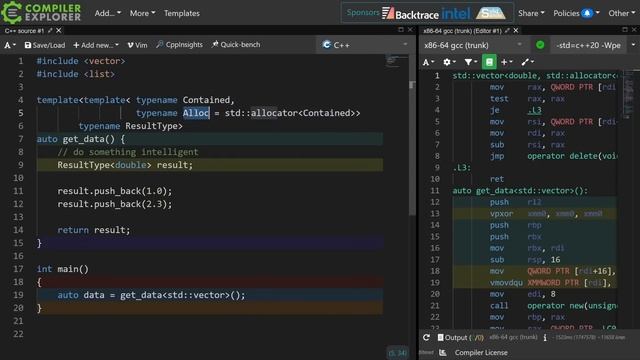The height and width of the screenshot is (360, 640).
Task: Open the compiler add tool wrench dropdown
Action: pyautogui.click(x=527, y=62)
